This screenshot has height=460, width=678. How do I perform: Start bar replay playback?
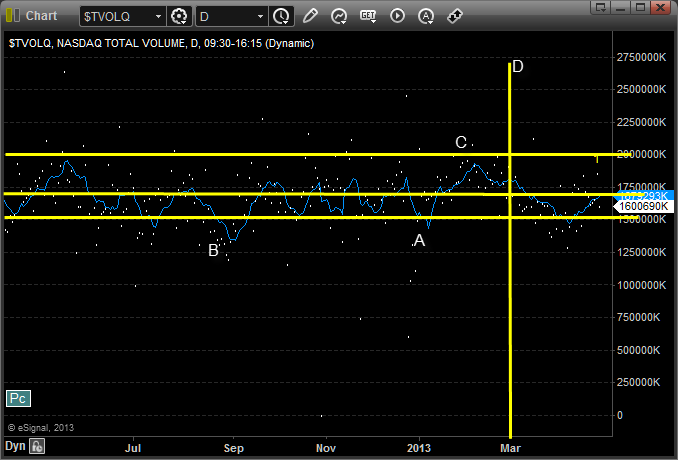coord(397,16)
